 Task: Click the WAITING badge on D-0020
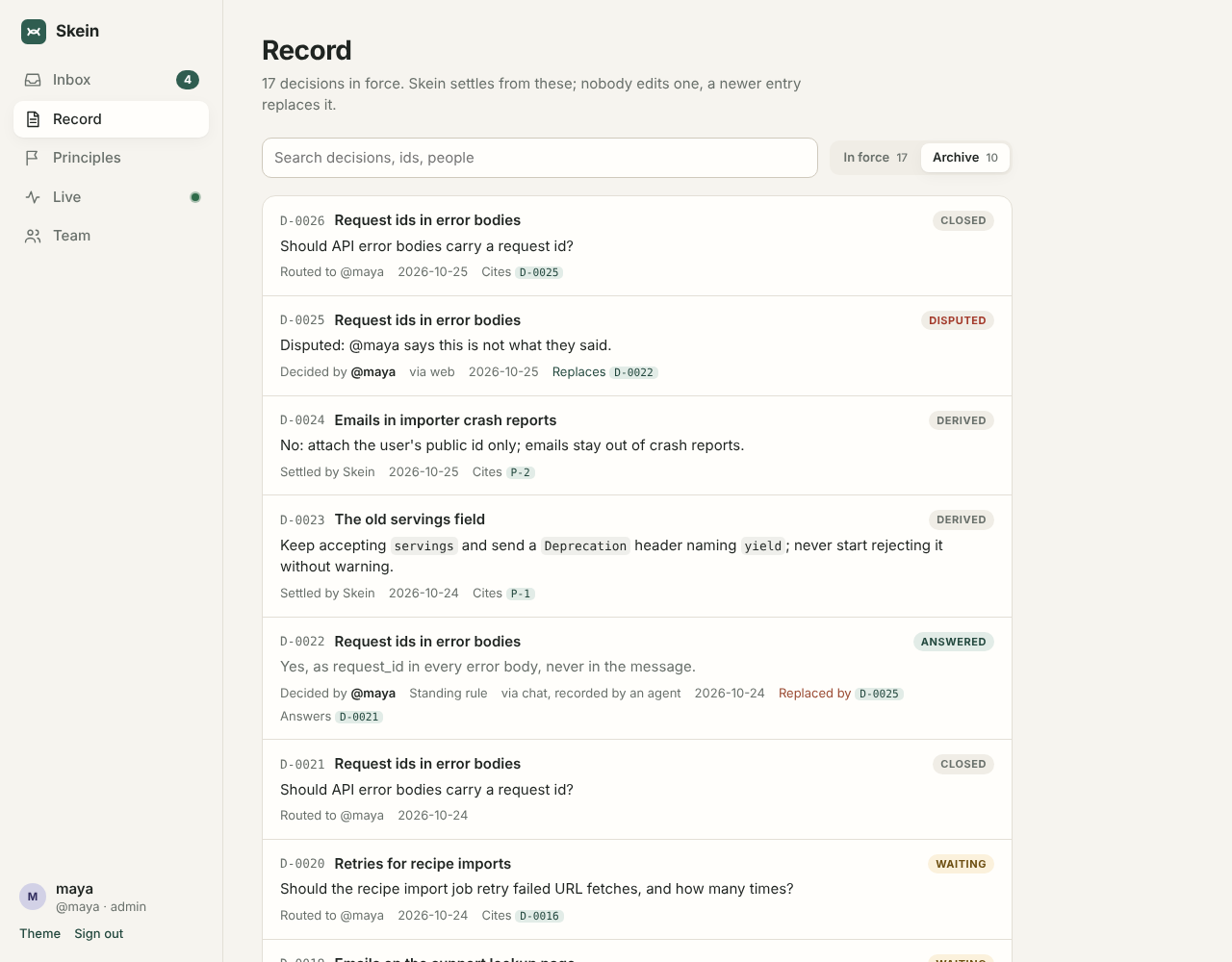(961, 864)
